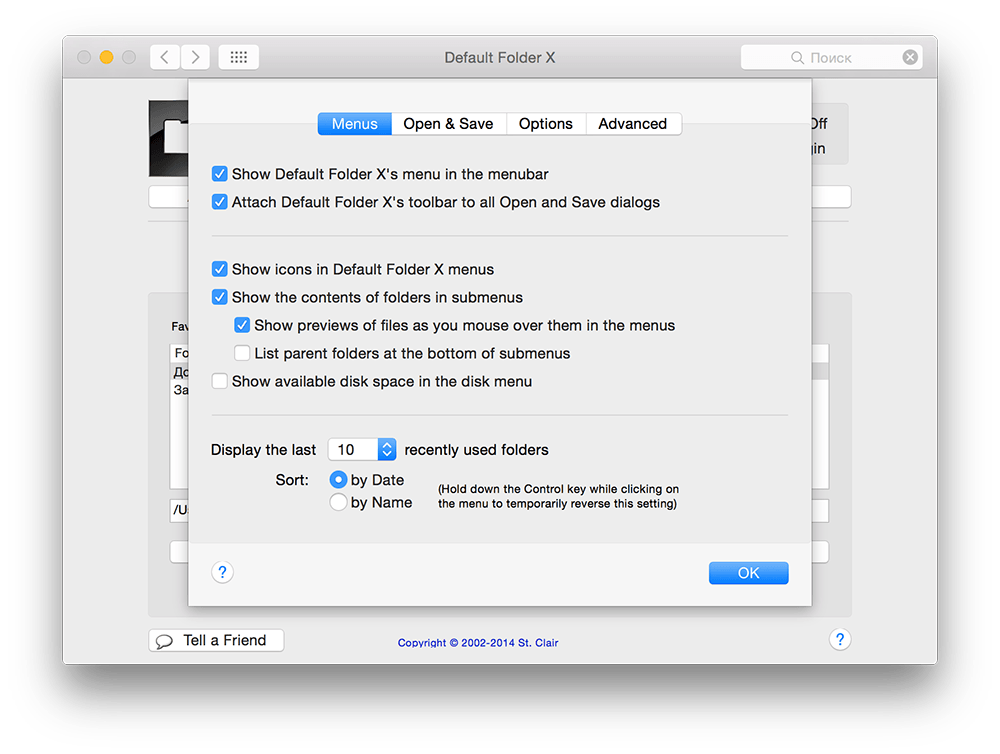
Task: Minimize window with the yellow button
Action: pyautogui.click(x=107, y=57)
